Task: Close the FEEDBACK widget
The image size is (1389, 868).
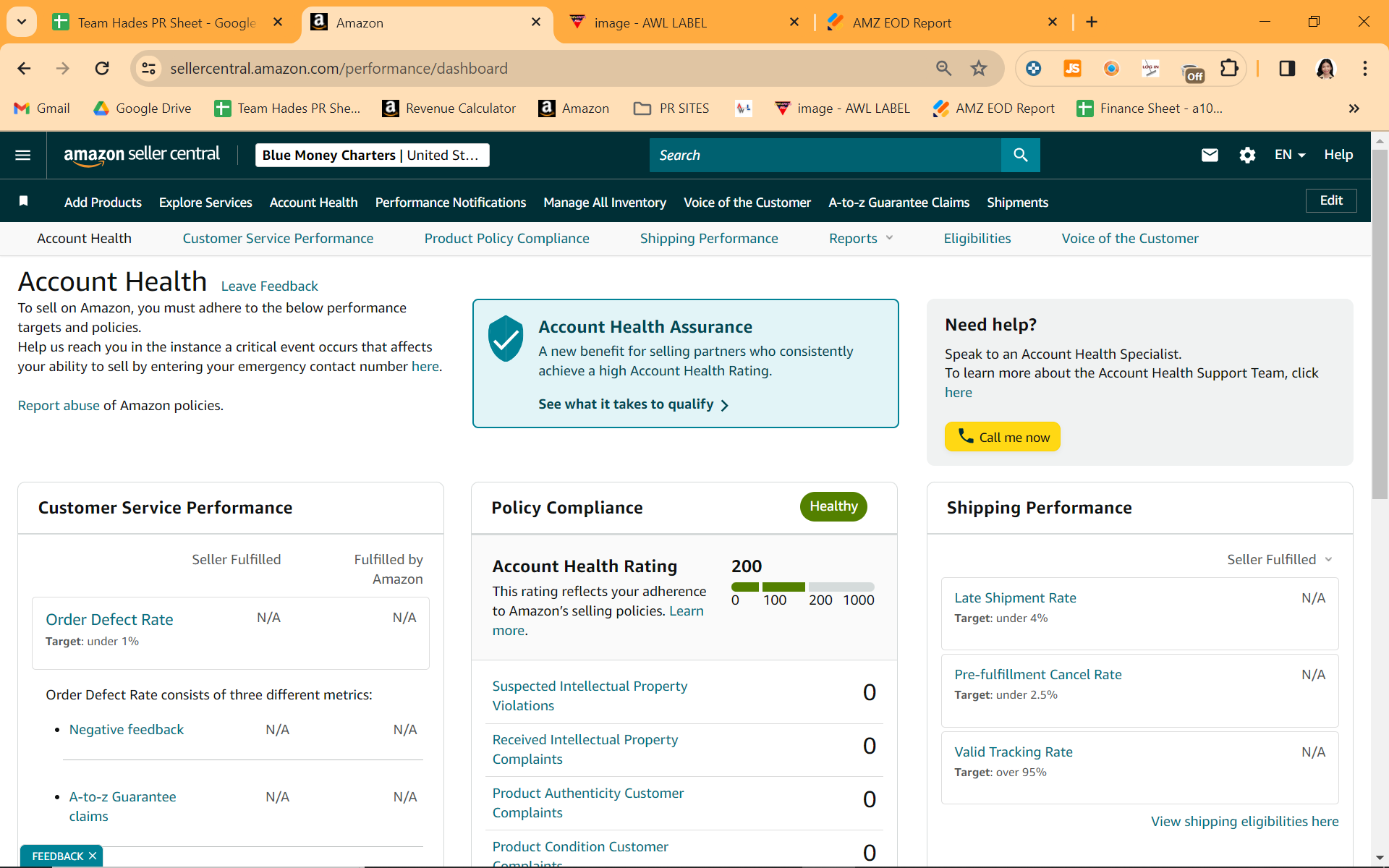Action: click(93, 856)
